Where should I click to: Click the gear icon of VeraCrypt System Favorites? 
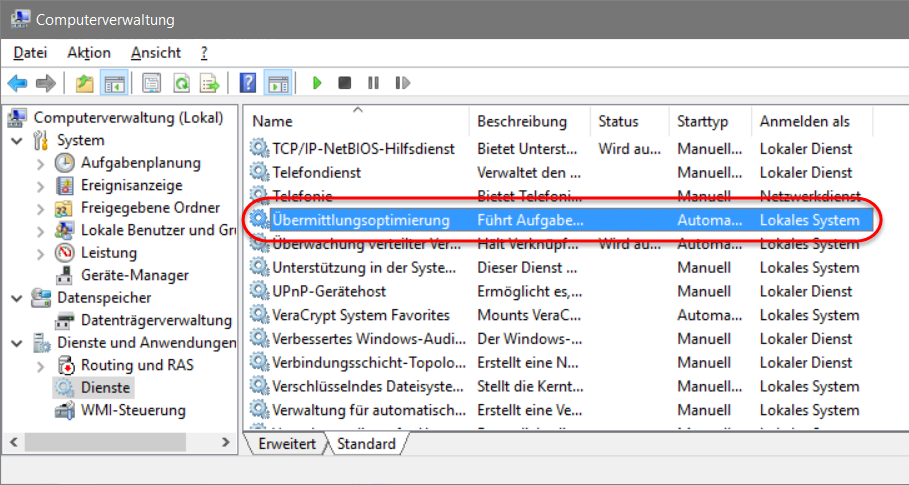259,315
